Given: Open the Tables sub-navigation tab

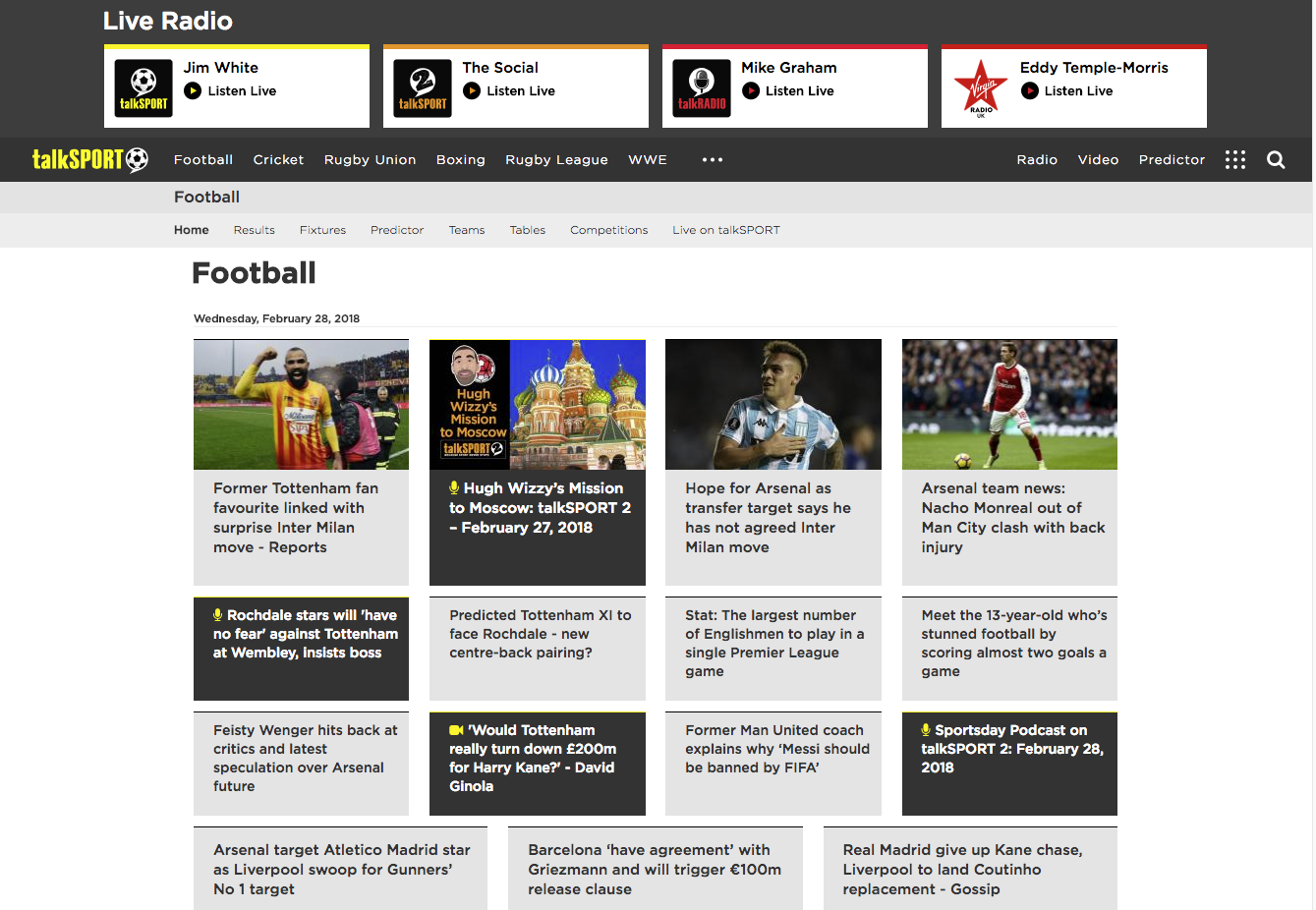Looking at the screenshot, I should pyautogui.click(x=528, y=230).
